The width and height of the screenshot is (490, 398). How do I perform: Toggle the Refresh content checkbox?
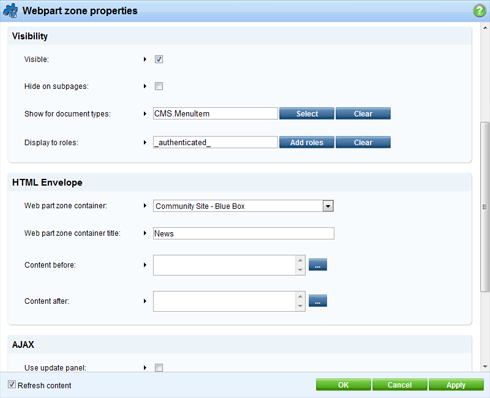coord(12,385)
